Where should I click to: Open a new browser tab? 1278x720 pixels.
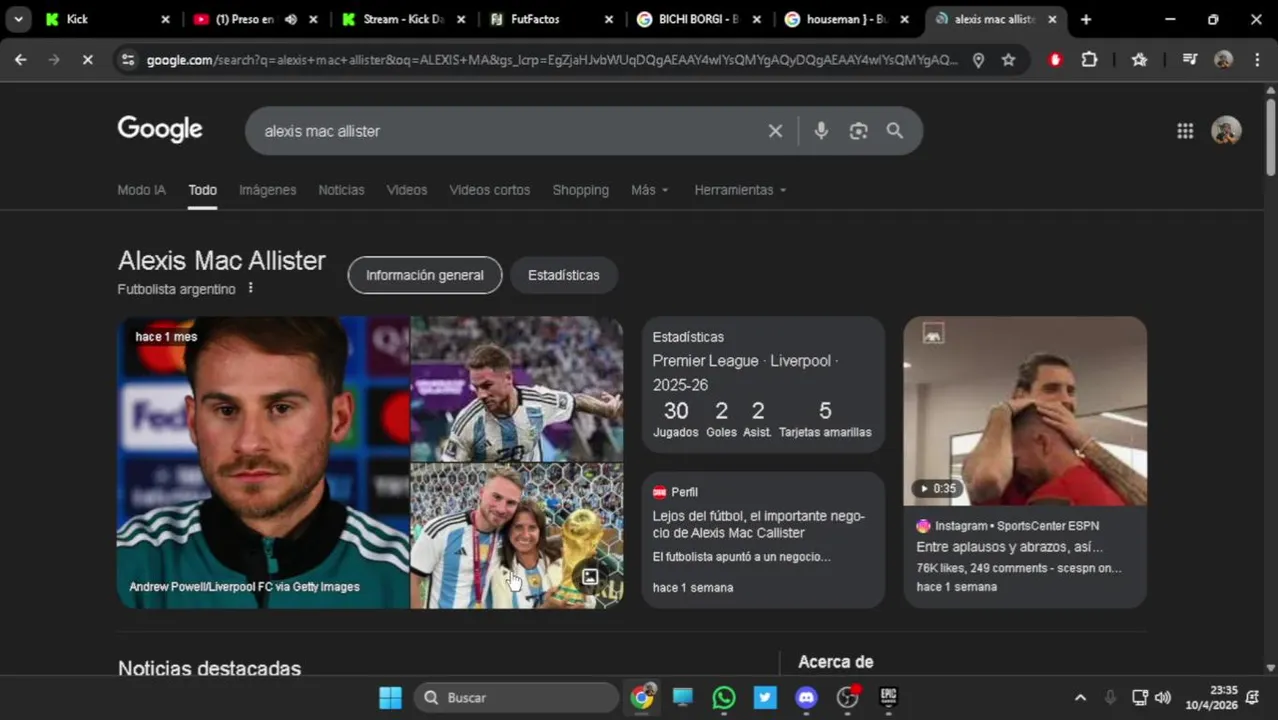click(x=1086, y=19)
